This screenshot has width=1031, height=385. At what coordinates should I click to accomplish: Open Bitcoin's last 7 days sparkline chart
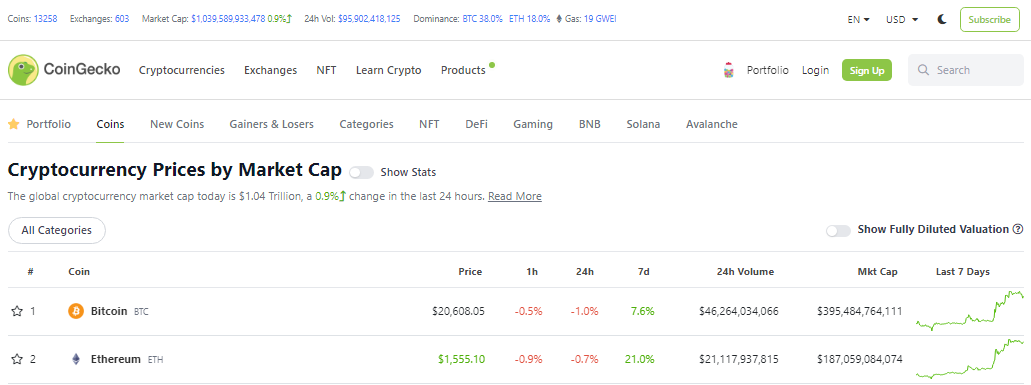[x=970, y=310]
